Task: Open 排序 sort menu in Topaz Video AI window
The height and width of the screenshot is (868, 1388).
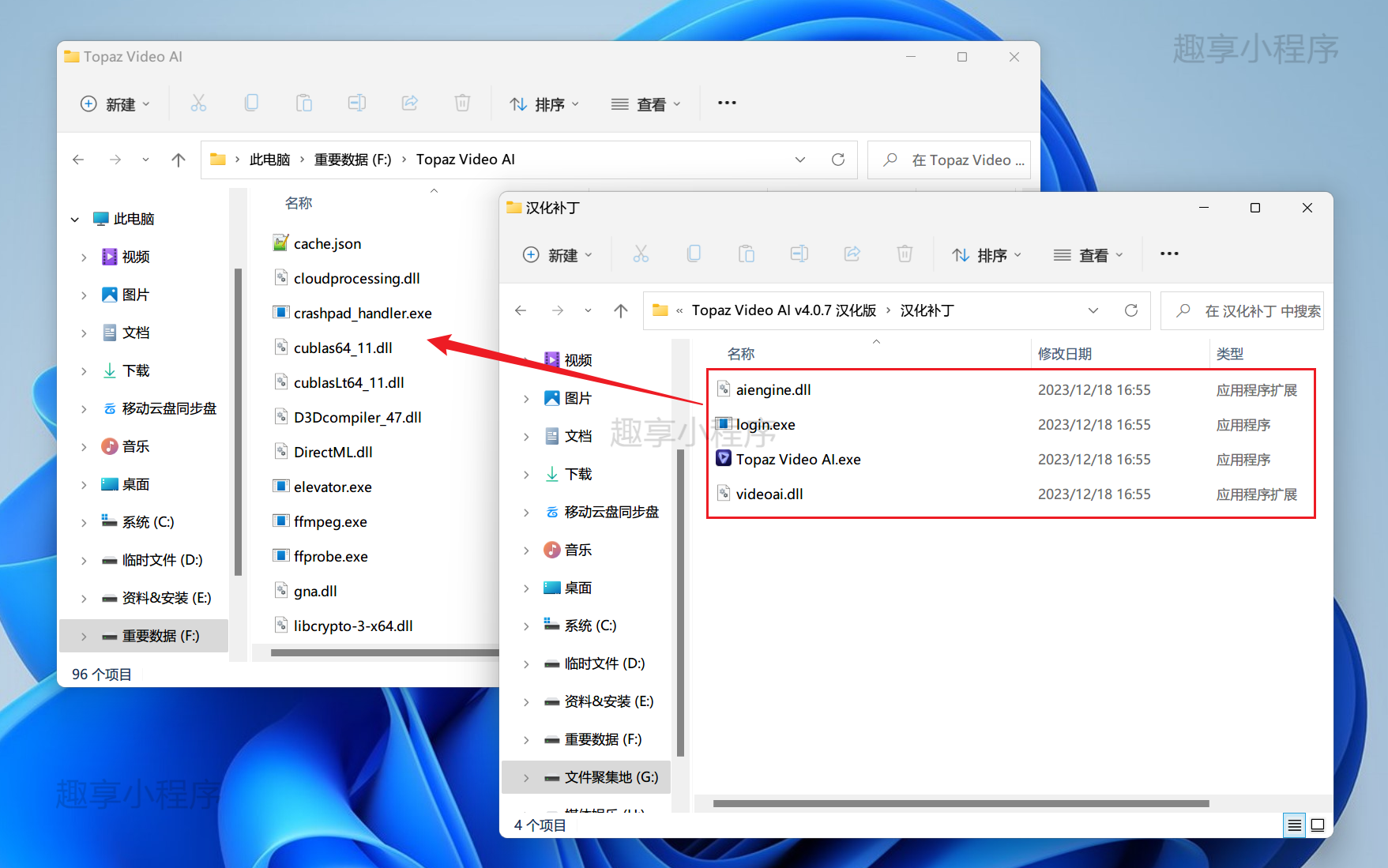Action: pos(544,104)
